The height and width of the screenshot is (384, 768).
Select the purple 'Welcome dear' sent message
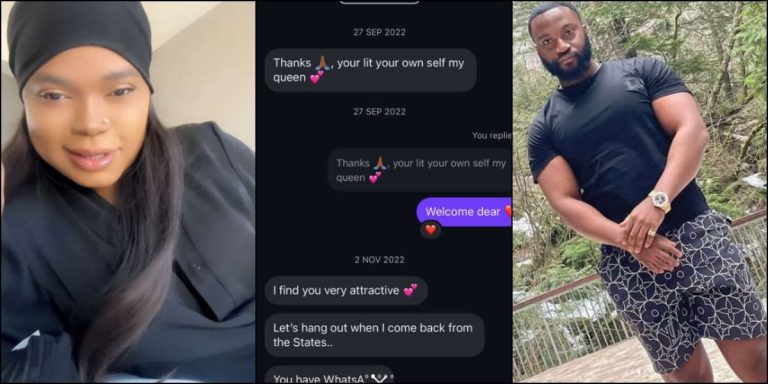click(464, 211)
